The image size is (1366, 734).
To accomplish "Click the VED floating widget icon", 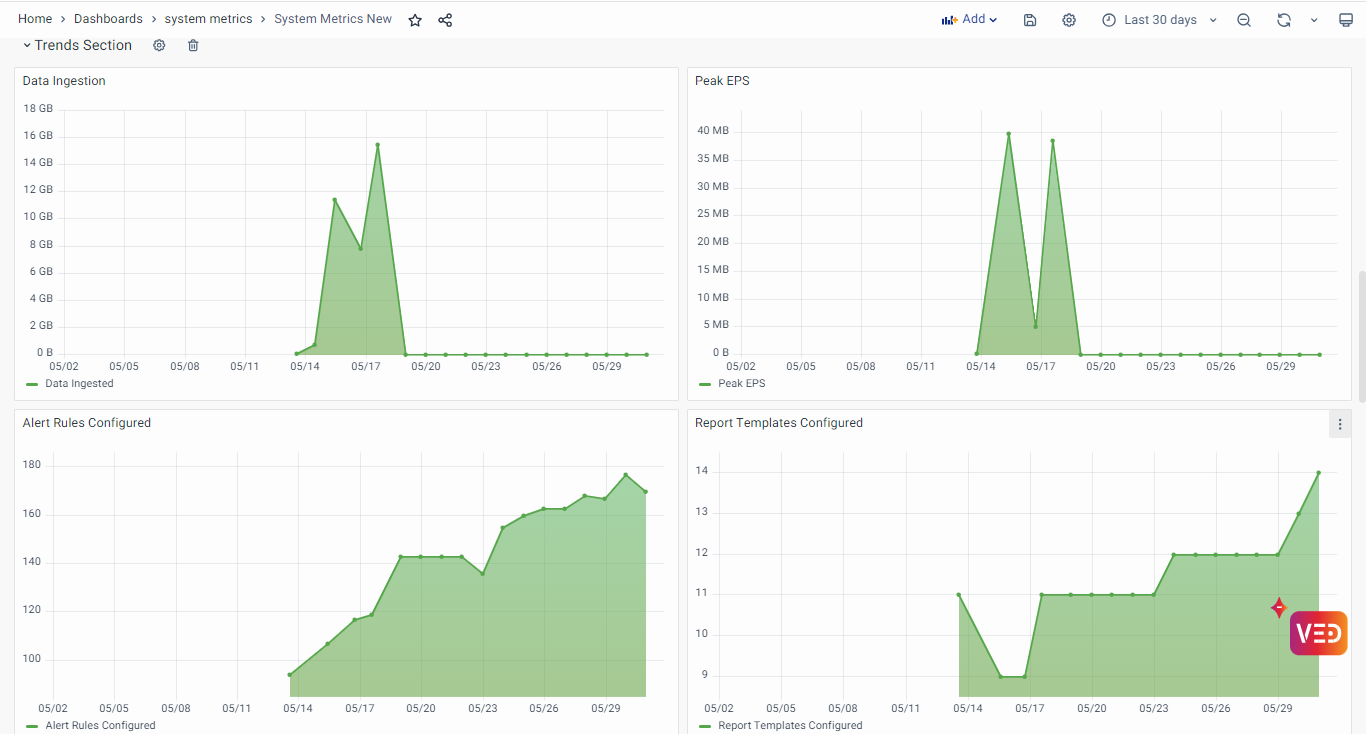I will (1318, 633).
